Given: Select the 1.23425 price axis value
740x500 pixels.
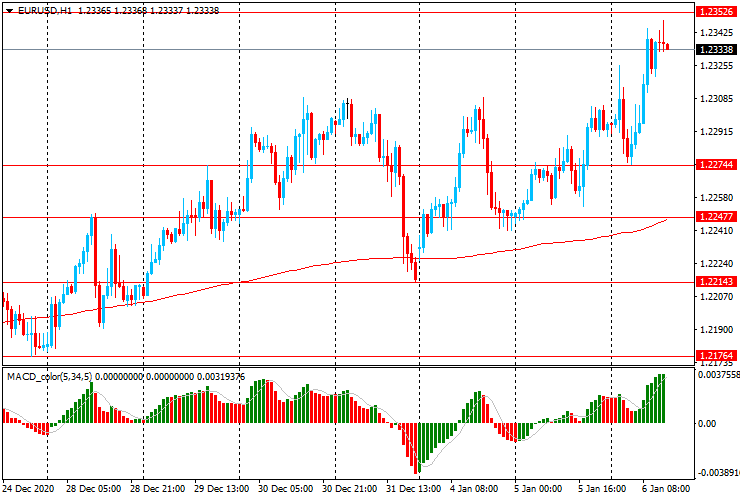Looking at the screenshot, I should coord(717,33).
